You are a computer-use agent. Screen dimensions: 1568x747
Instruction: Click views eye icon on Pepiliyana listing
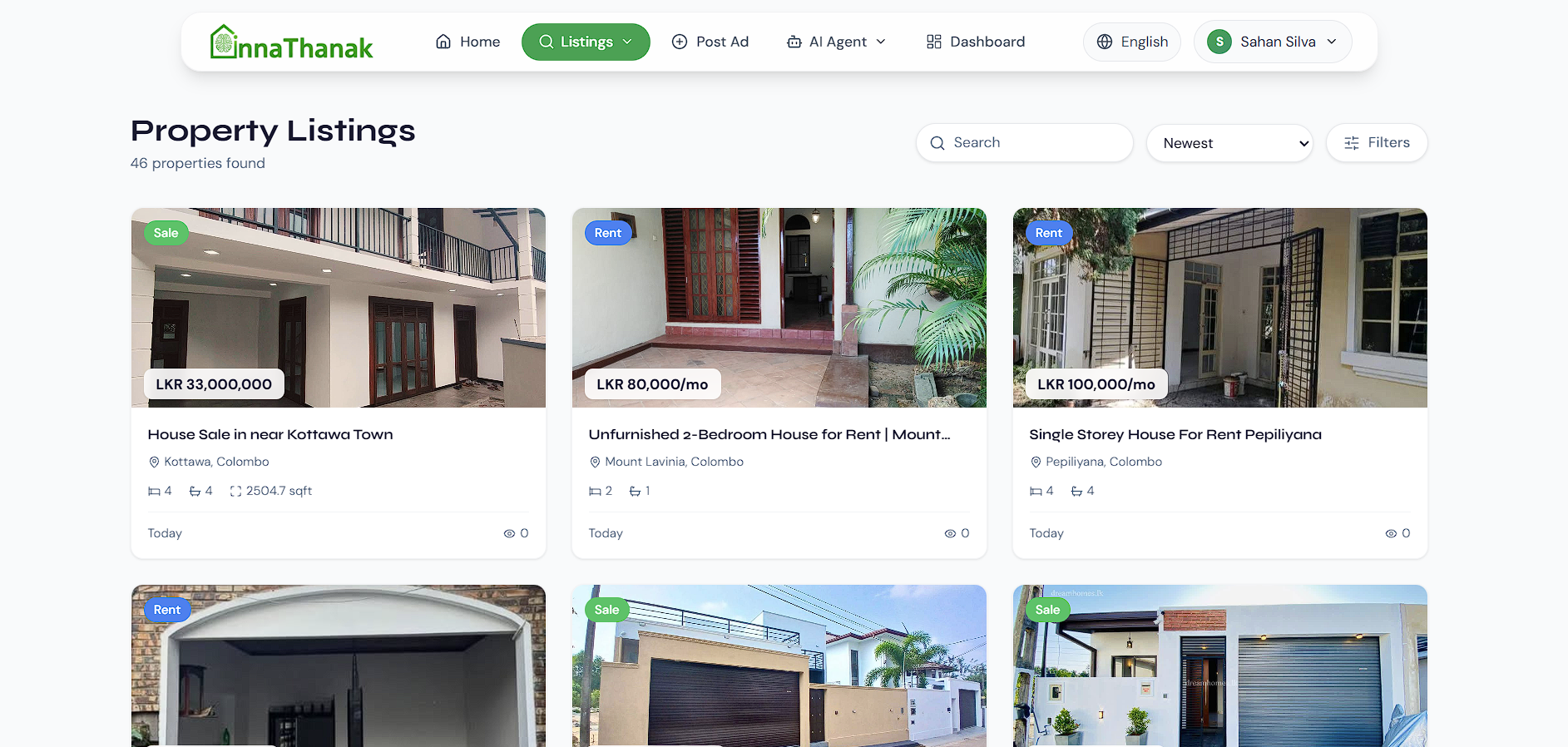(1391, 534)
